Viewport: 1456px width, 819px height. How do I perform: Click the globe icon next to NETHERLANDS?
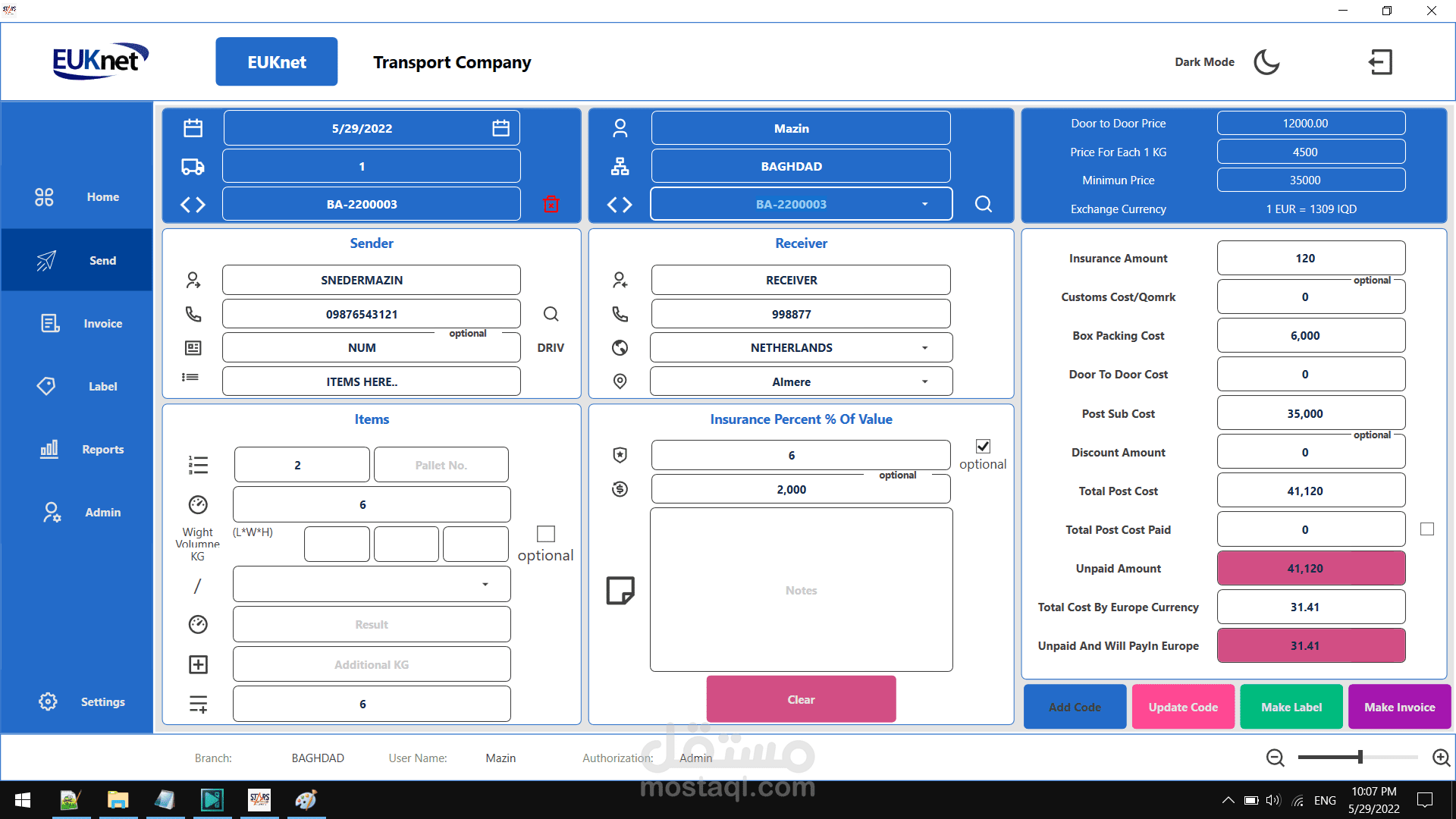(620, 347)
